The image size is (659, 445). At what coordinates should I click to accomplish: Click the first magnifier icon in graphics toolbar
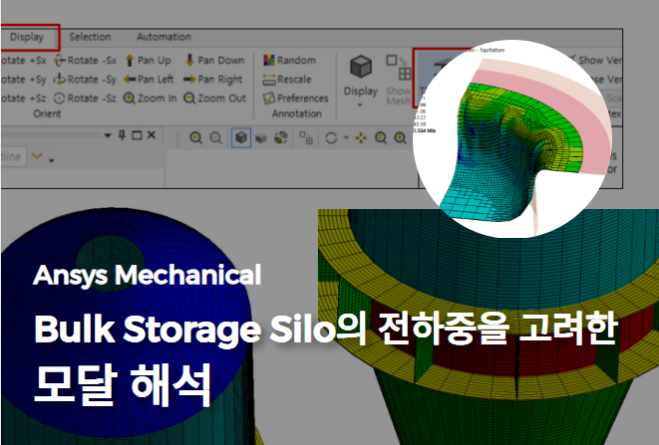[195, 138]
